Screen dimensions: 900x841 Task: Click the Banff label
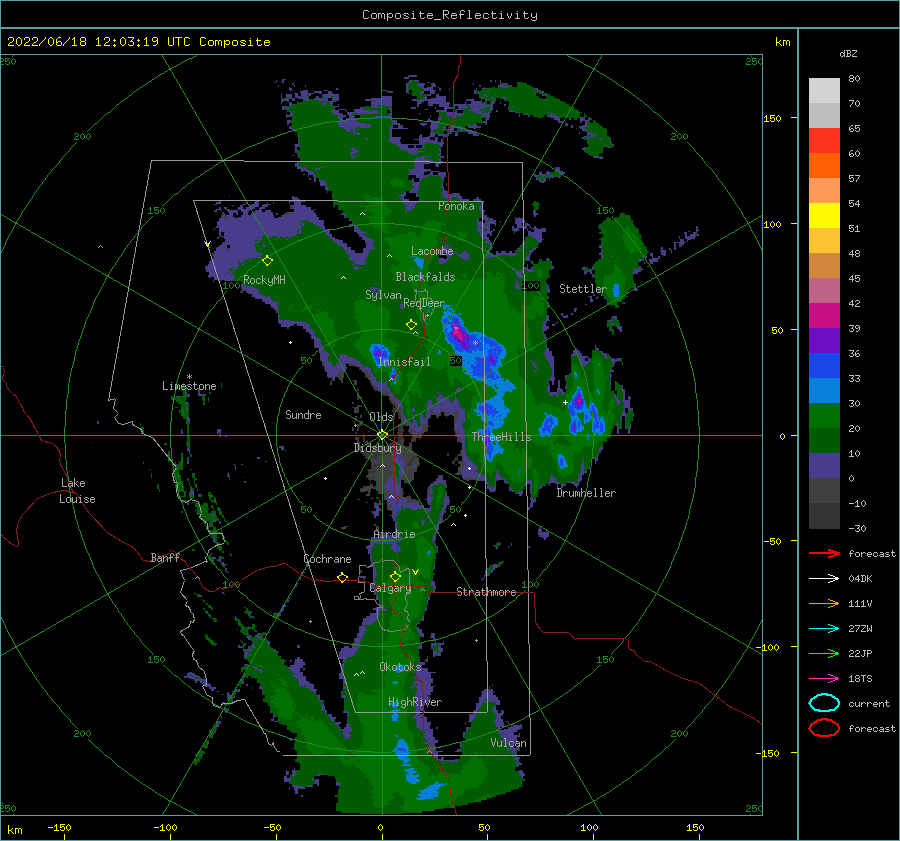pos(165,557)
